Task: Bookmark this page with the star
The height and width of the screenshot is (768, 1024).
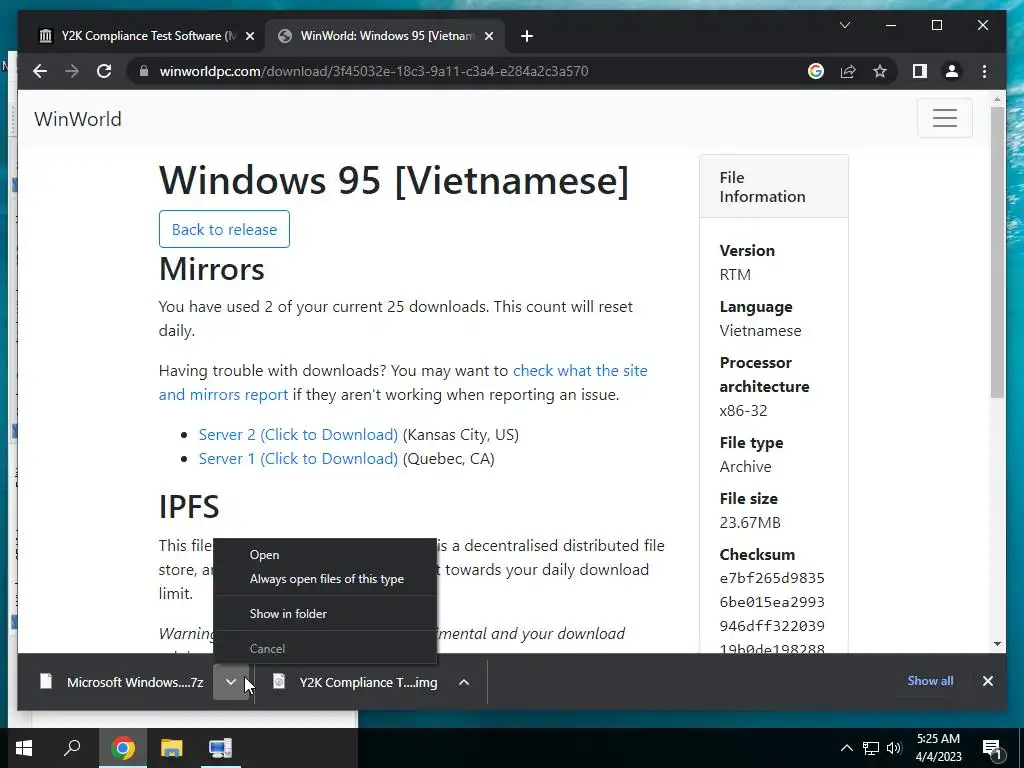Action: (880, 71)
